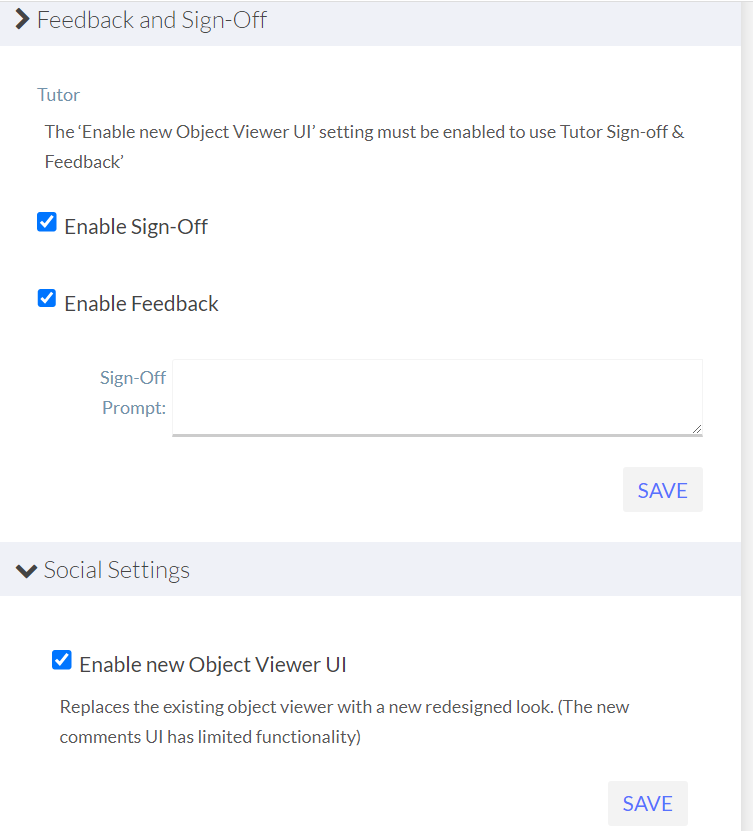Viewport: 753px width, 831px height.
Task: Click the down-chevron icon beside Social Settings
Action: click(x=25, y=569)
